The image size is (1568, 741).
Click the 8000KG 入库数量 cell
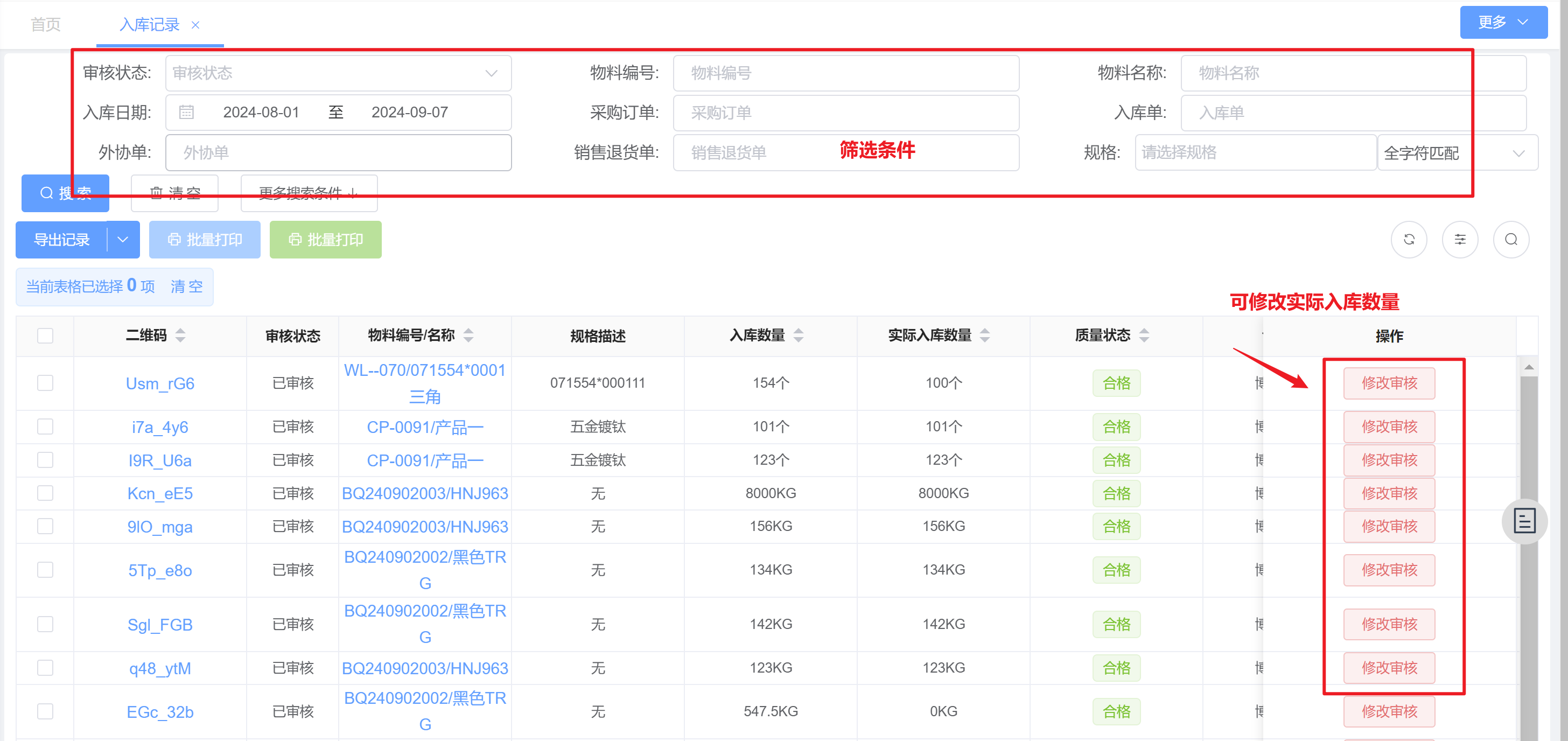(771, 493)
